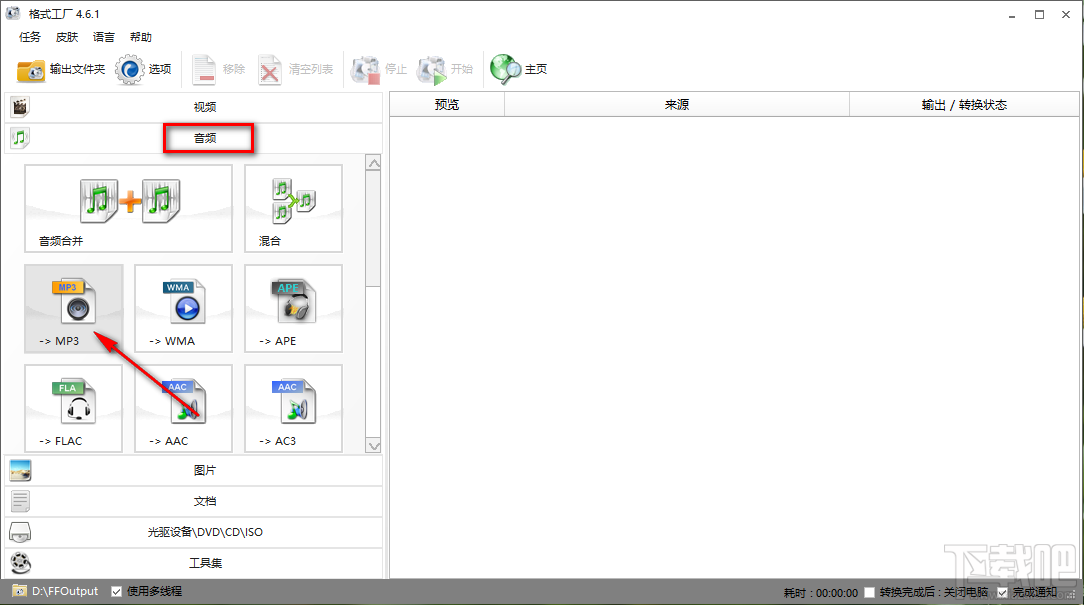Open the output folder toolbar button

(61, 69)
